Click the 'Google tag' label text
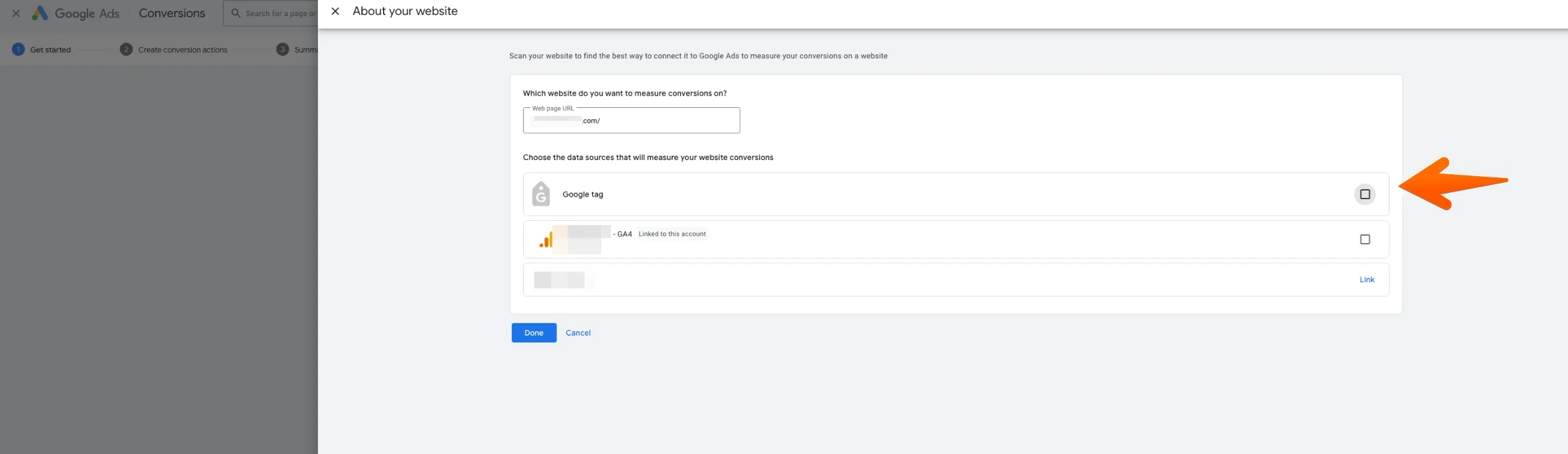The width and height of the screenshot is (1568, 454). [583, 194]
